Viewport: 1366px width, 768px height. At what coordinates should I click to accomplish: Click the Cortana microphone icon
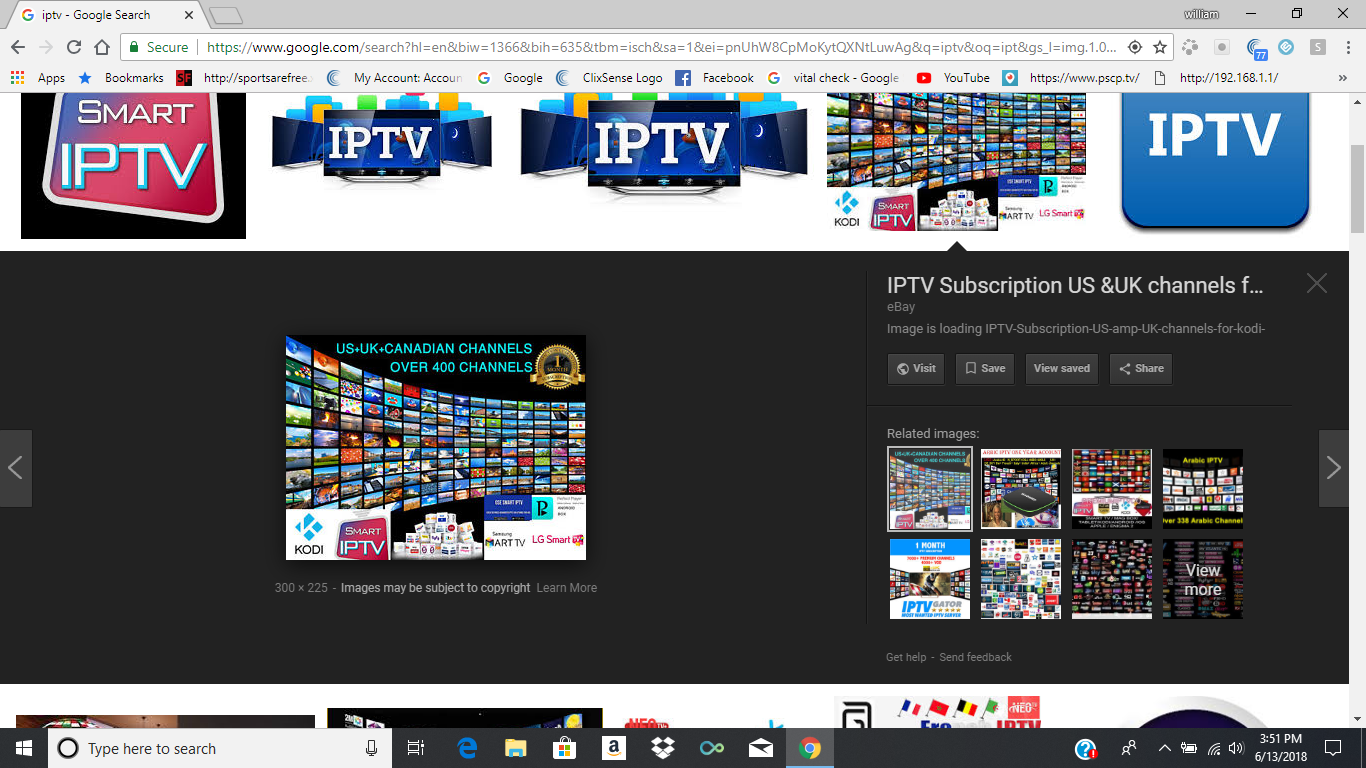372,748
